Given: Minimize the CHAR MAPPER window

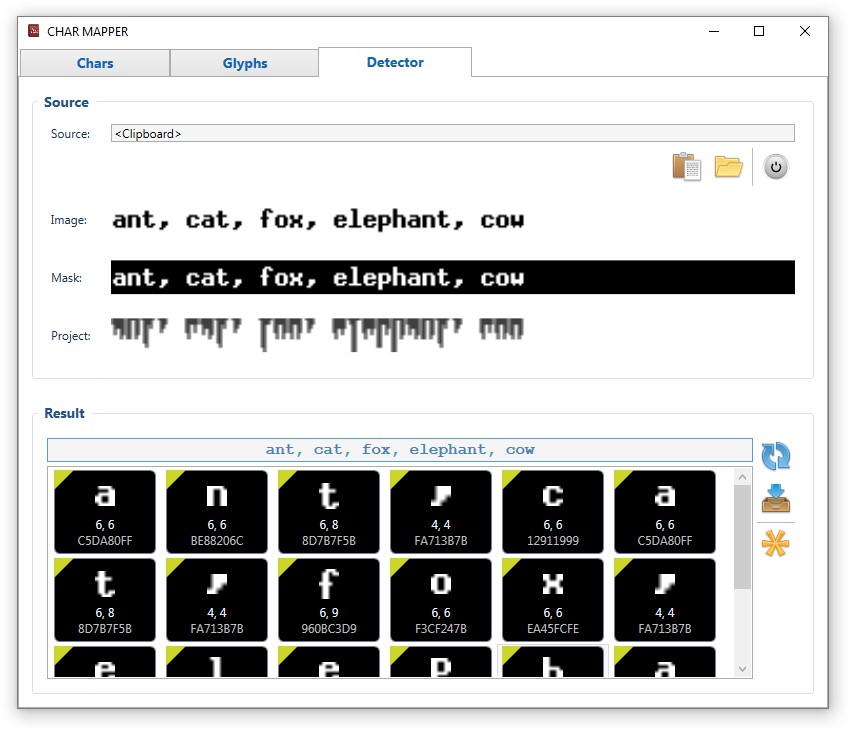Looking at the screenshot, I should (714, 31).
